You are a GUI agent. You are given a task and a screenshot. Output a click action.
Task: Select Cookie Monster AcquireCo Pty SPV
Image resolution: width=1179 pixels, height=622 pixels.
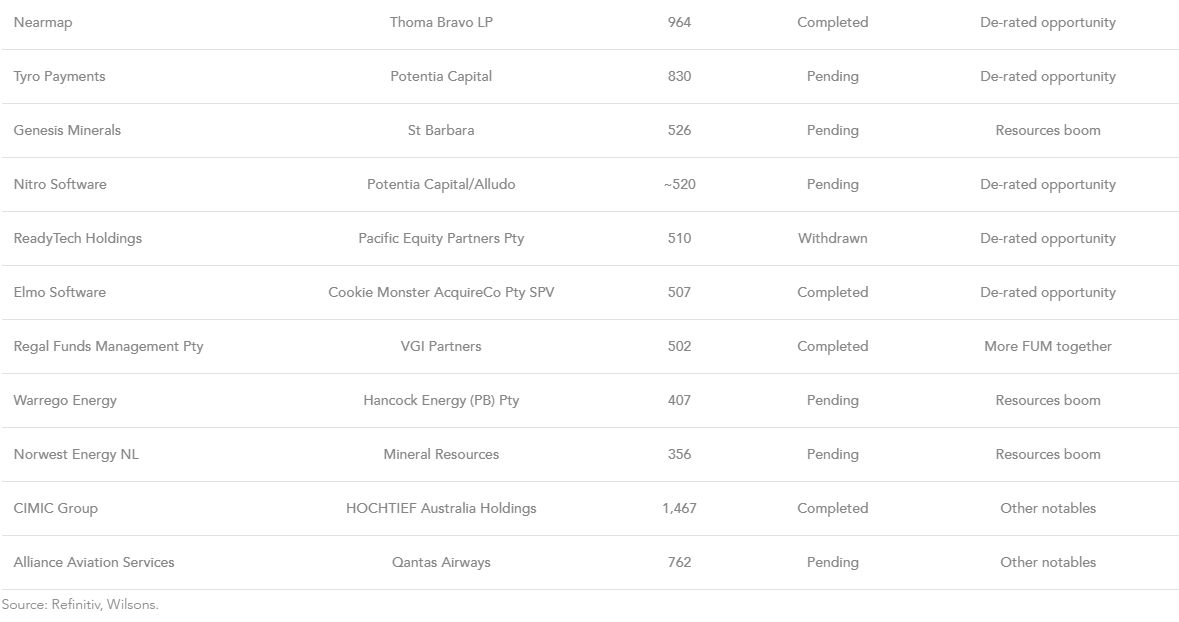click(441, 292)
